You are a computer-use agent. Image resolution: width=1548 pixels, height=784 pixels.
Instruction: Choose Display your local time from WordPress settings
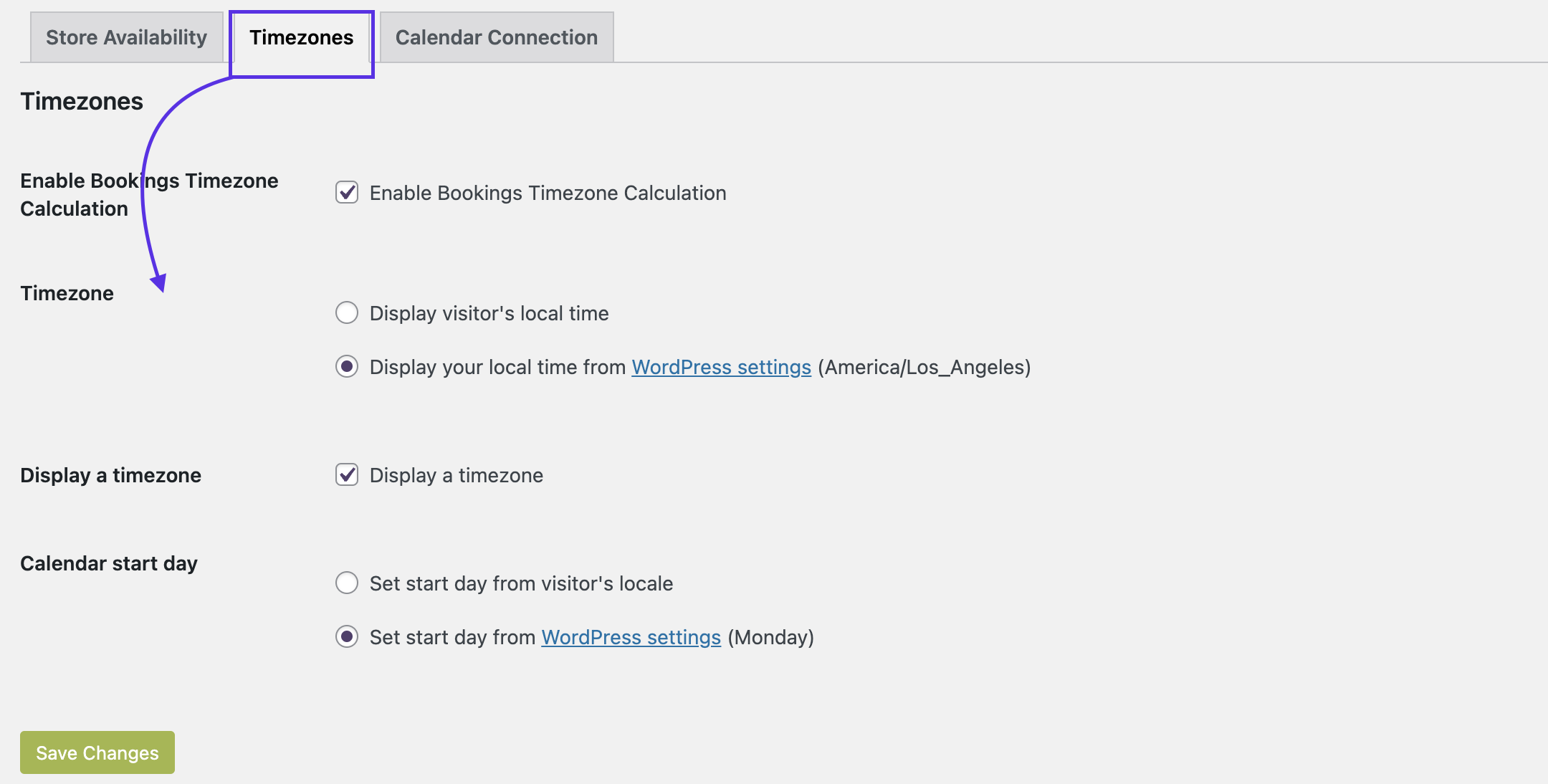pos(346,367)
